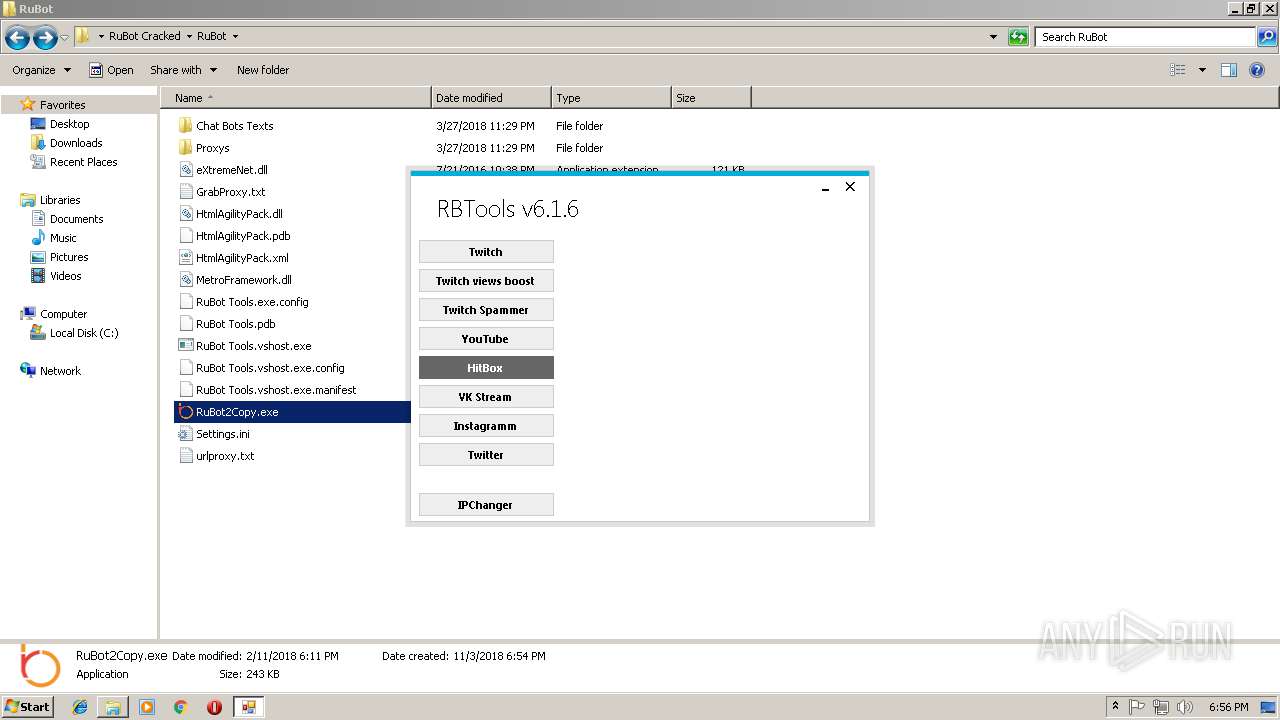Click the search magnifier icon
This screenshot has width=1280, height=720.
[1267, 37]
